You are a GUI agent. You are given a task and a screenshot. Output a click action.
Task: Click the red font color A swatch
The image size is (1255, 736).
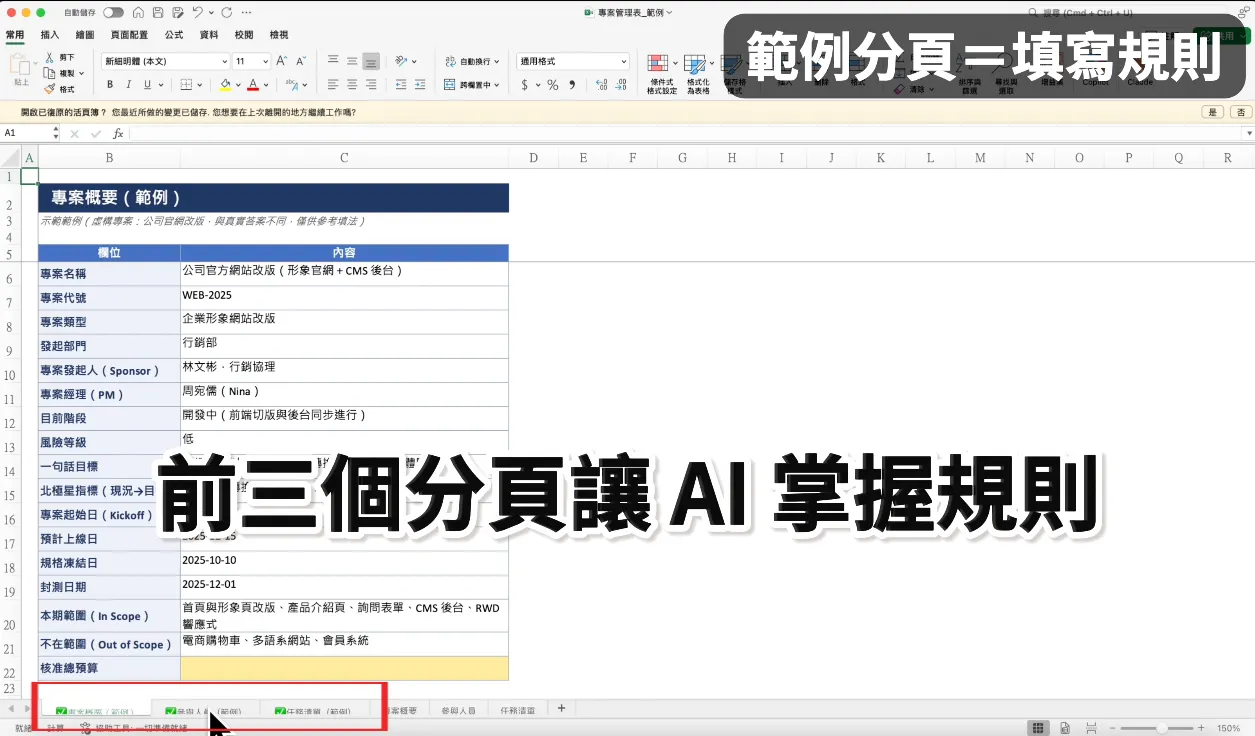click(253, 85)
